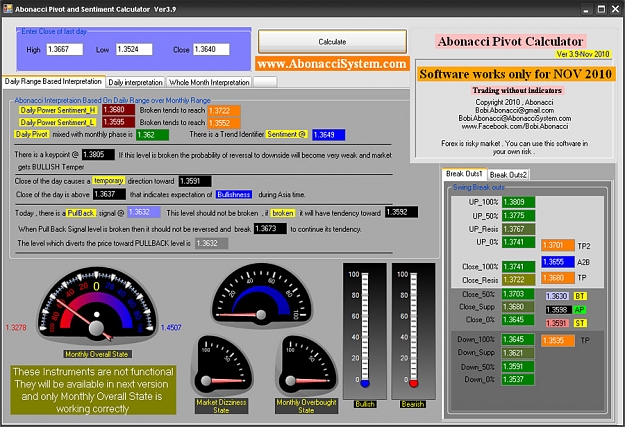
Task: Click the Abonacci app icon in title bar
Action: click(x=7, y=8)
